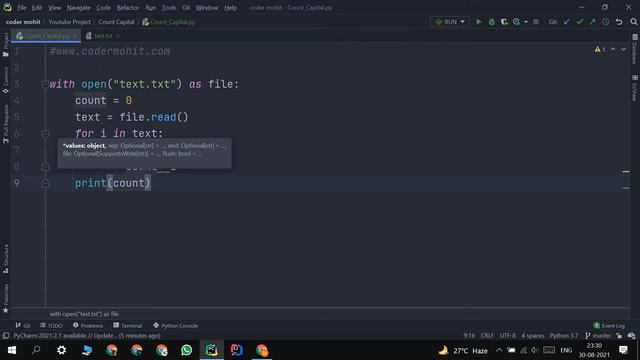Open the File menu
640x360 pixels.
(x=22, y=7)
